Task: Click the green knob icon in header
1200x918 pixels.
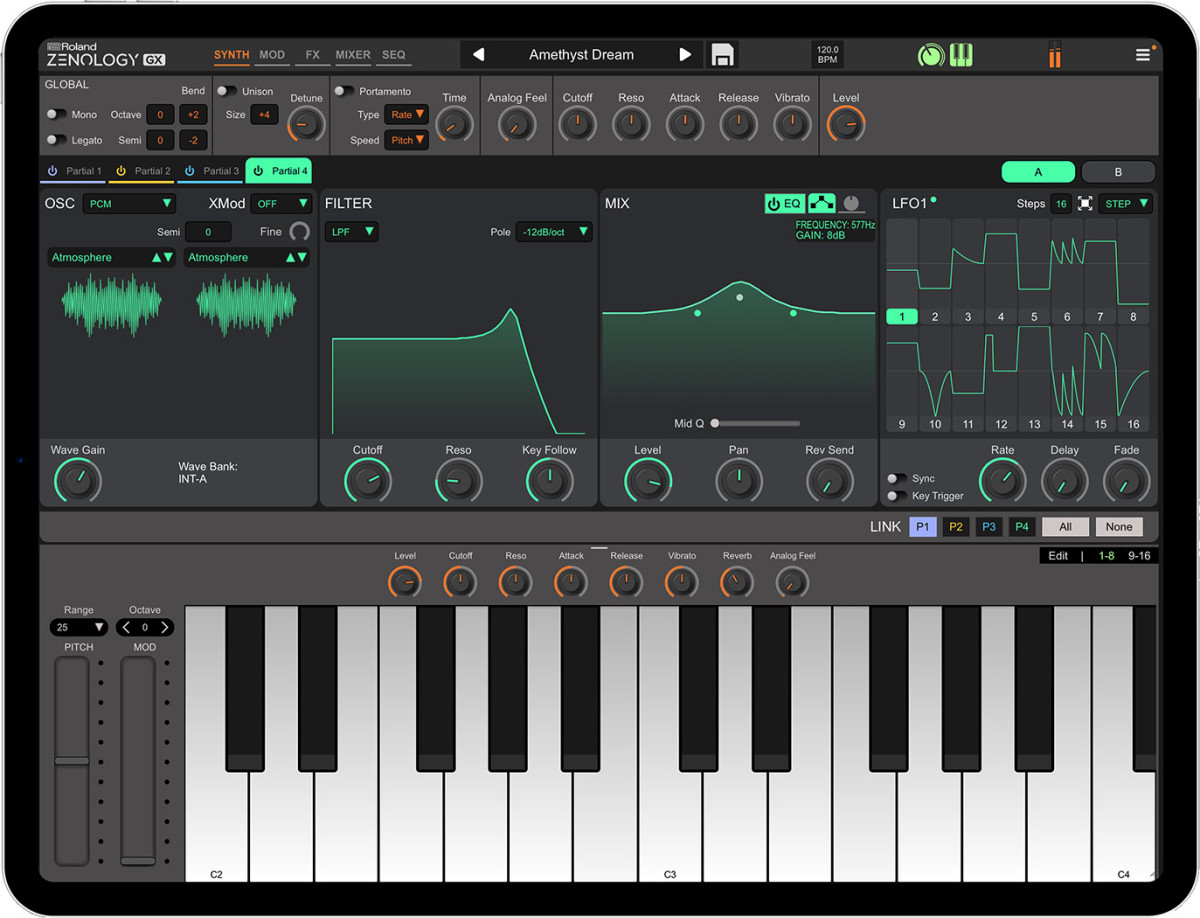Action: click(x=930, y=56)
